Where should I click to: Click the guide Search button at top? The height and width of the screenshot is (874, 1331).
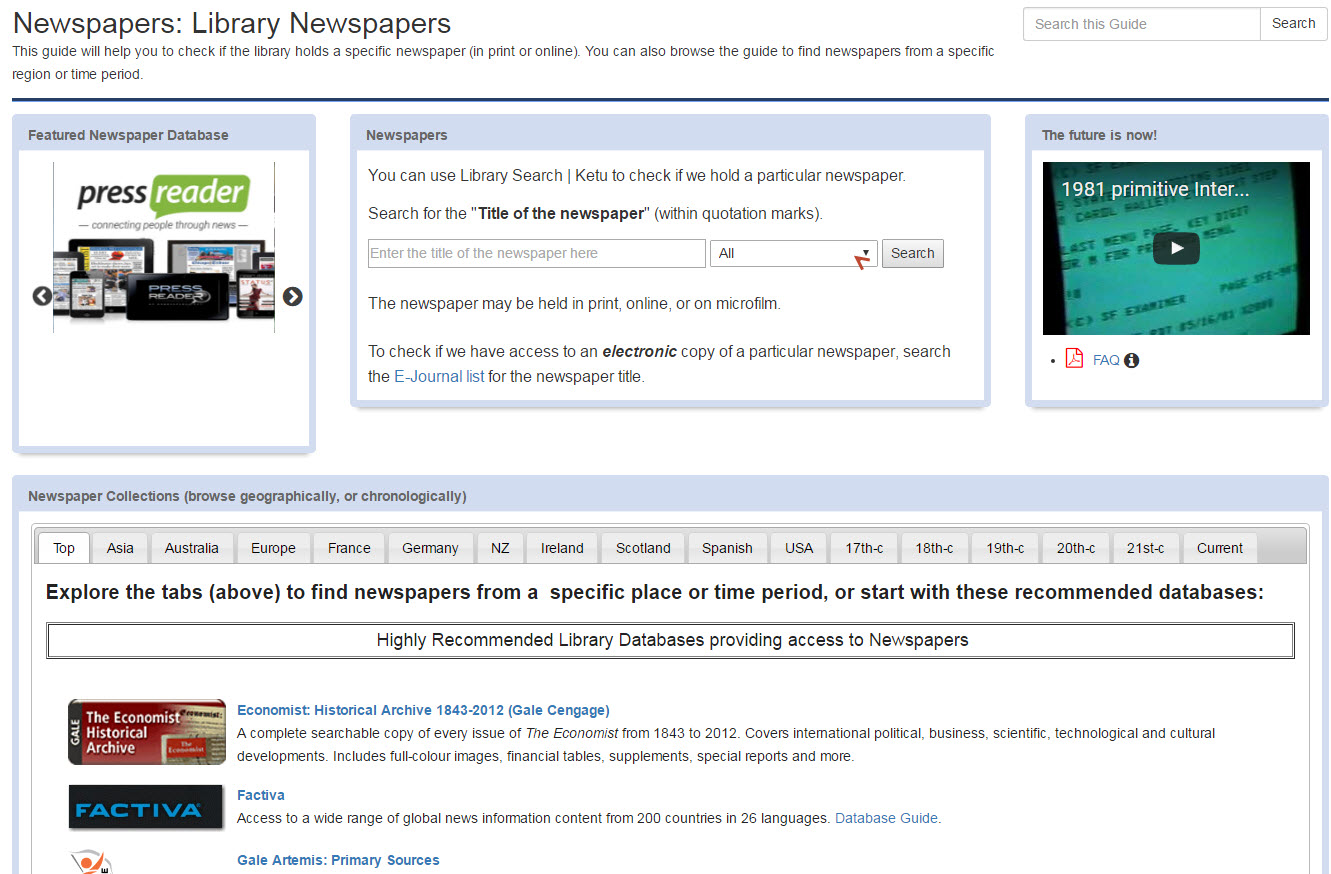(1294, 24)
